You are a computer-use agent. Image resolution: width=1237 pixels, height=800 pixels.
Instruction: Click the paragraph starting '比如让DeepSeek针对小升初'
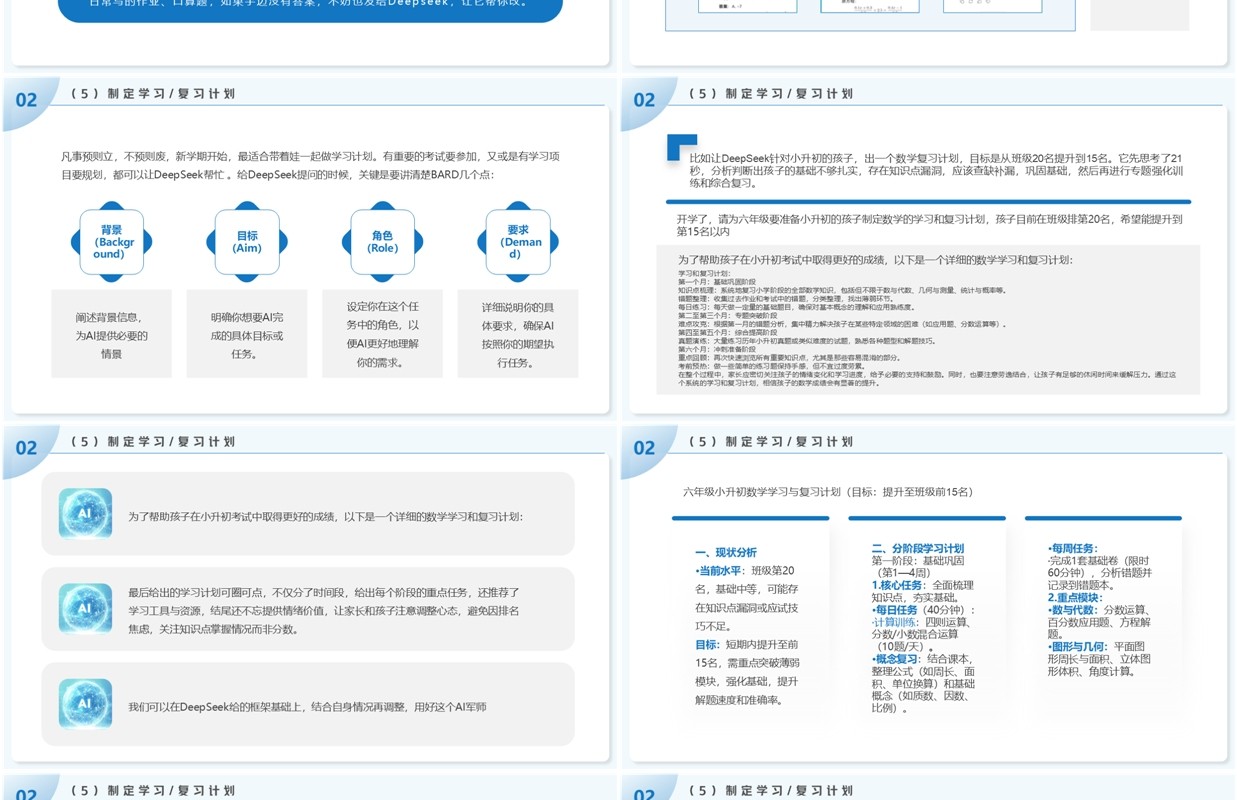[x=937, y=171]
